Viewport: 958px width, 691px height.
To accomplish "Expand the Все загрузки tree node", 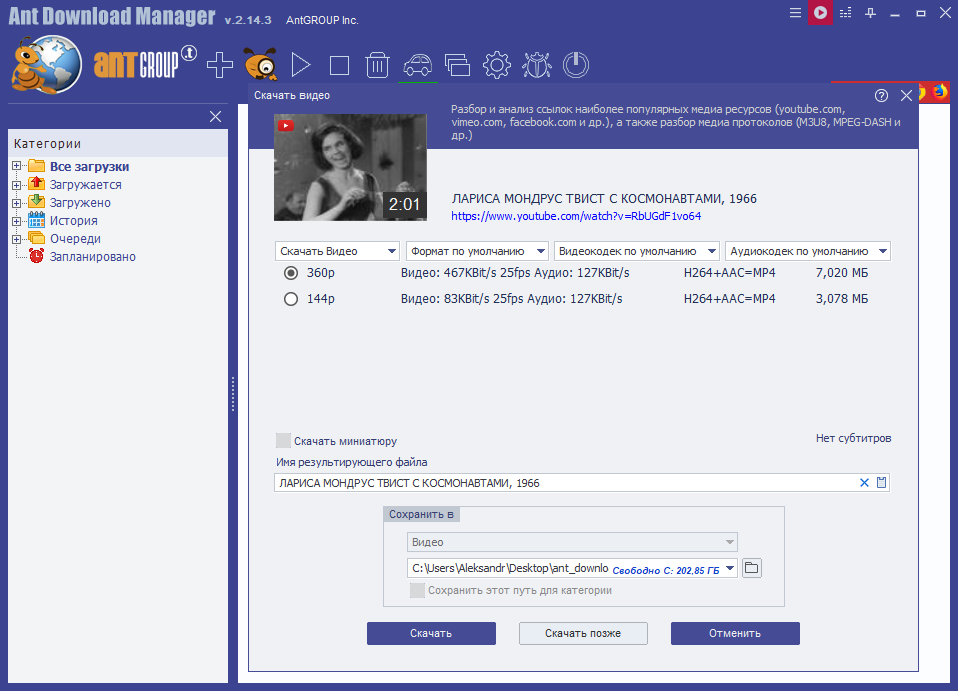I will point(16,166).
